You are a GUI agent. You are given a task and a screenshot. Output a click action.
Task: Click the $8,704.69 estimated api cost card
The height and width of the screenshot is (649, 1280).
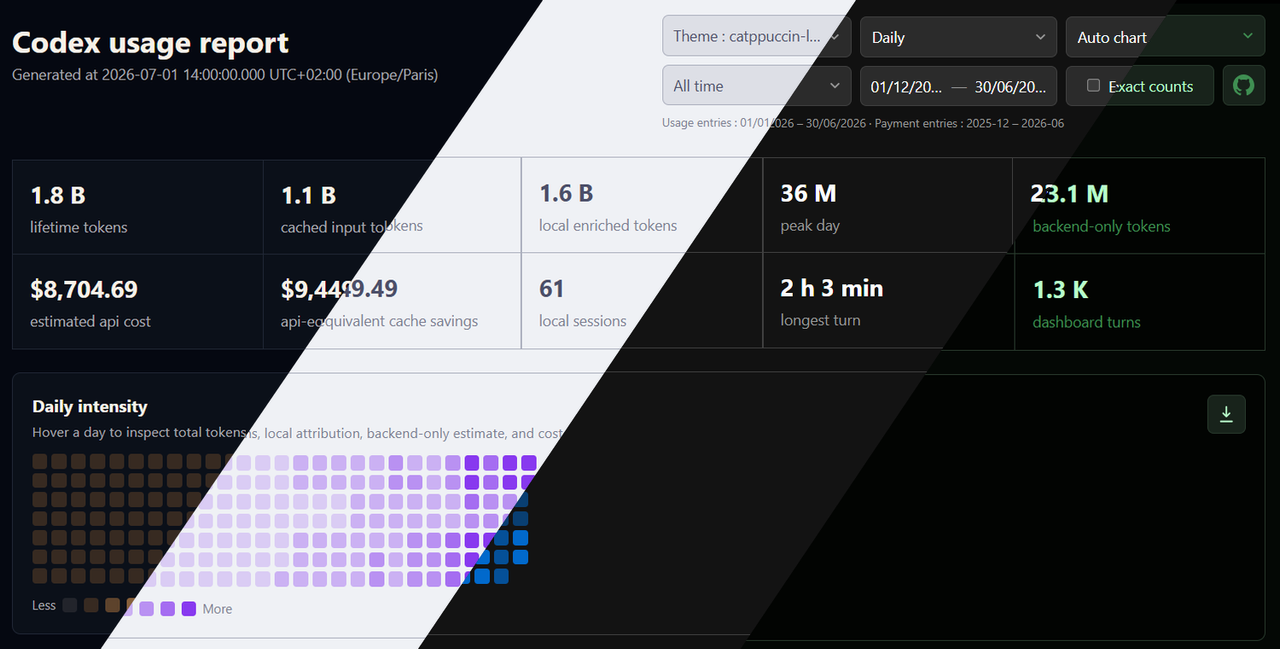[x=138, y=301]
